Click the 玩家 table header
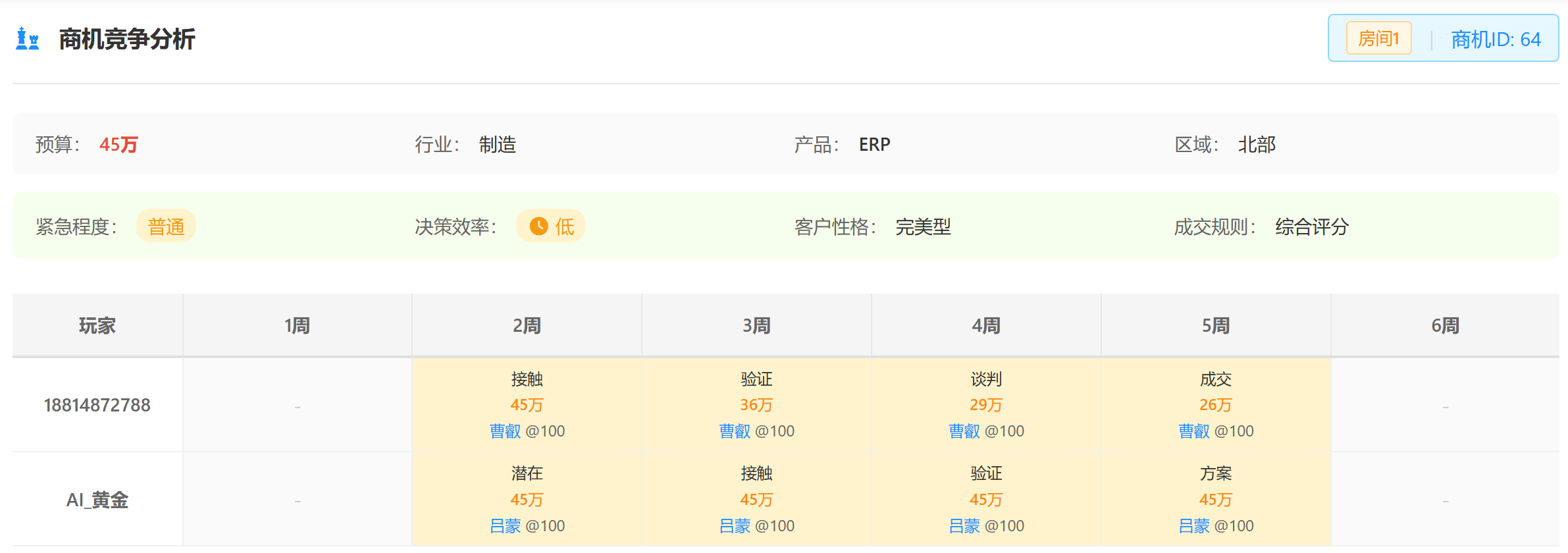Viewport: 1568px width, 553px height. (x=97, y=325)
